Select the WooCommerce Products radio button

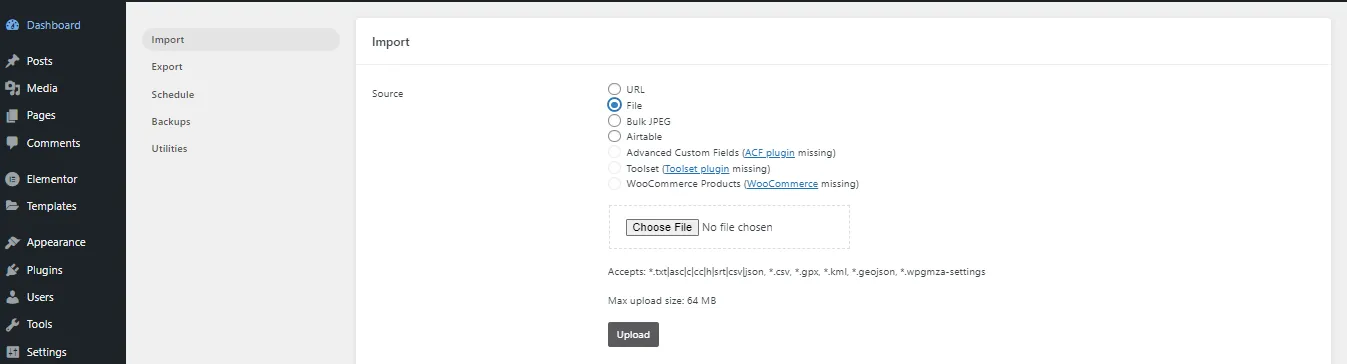(615, 184)
